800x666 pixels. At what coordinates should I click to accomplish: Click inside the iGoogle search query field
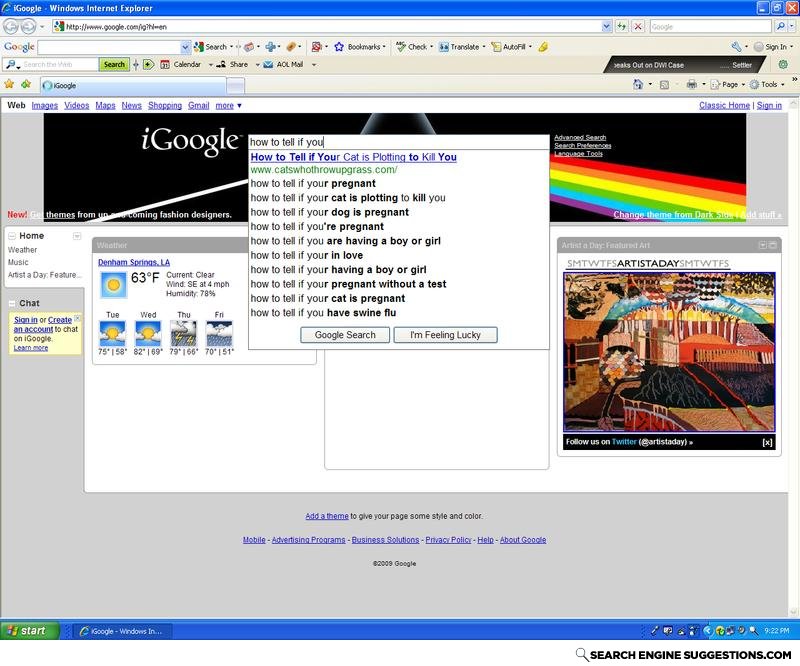point(398,142)
